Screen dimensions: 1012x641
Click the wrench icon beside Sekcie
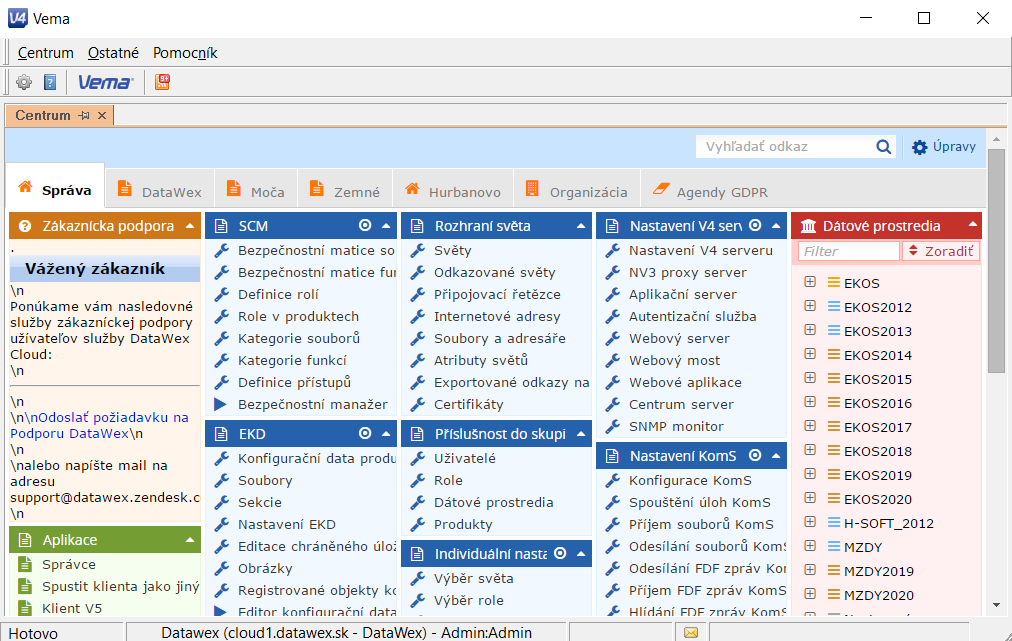point(221,502)
